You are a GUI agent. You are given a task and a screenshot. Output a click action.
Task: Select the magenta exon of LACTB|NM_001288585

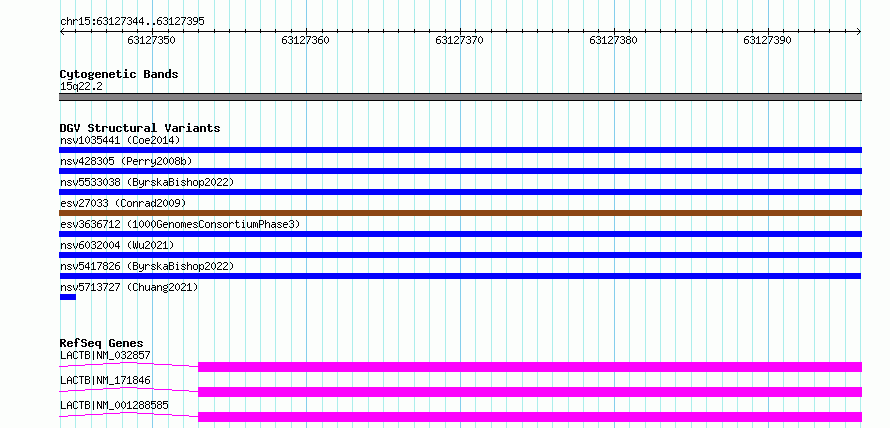tap(530, 417)
